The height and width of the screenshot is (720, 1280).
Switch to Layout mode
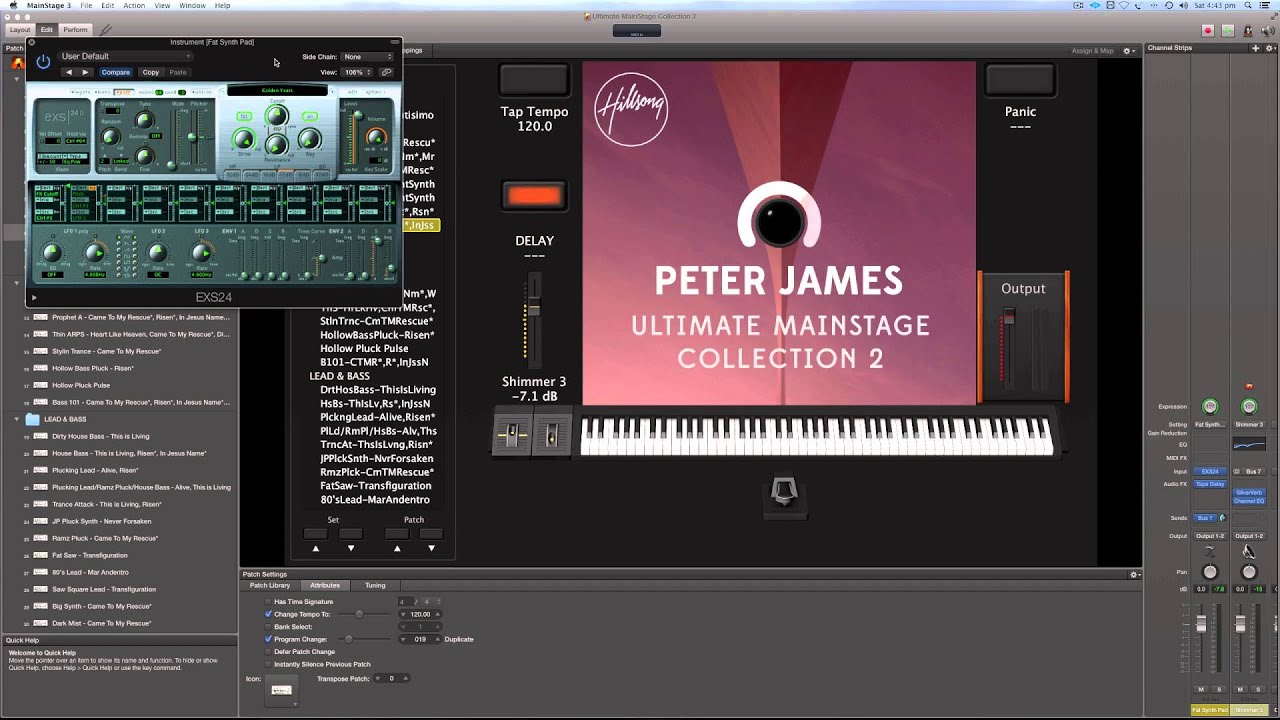pos(20,30)
